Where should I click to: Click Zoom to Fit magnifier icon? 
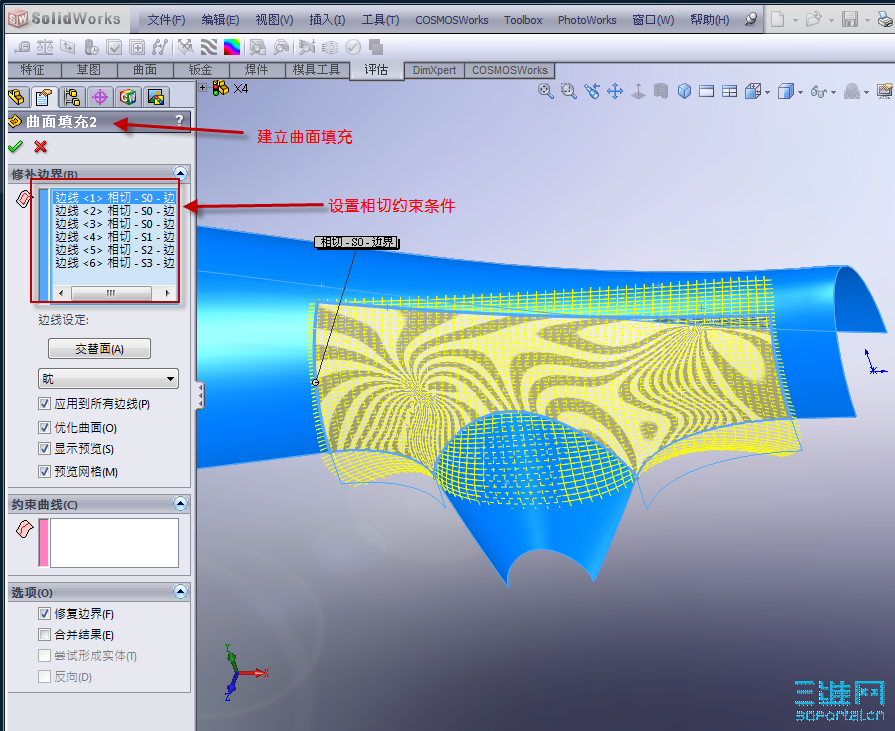pyautogui.click(x=546, y=91)
